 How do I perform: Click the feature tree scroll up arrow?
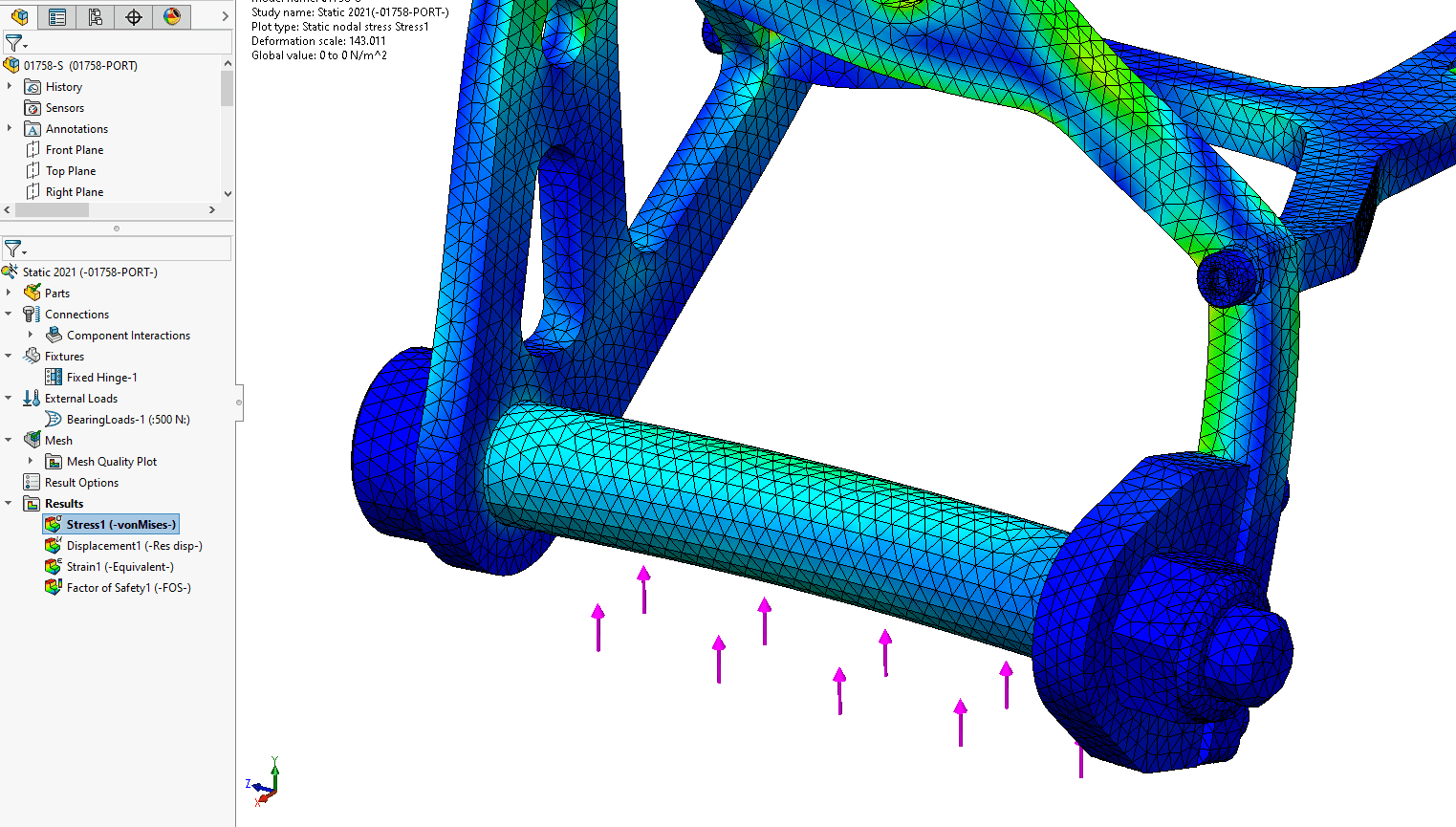[228, 63]
